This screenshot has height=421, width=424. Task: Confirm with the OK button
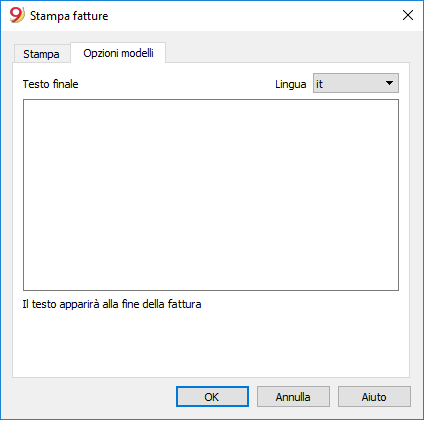click(x=212, y=397)
